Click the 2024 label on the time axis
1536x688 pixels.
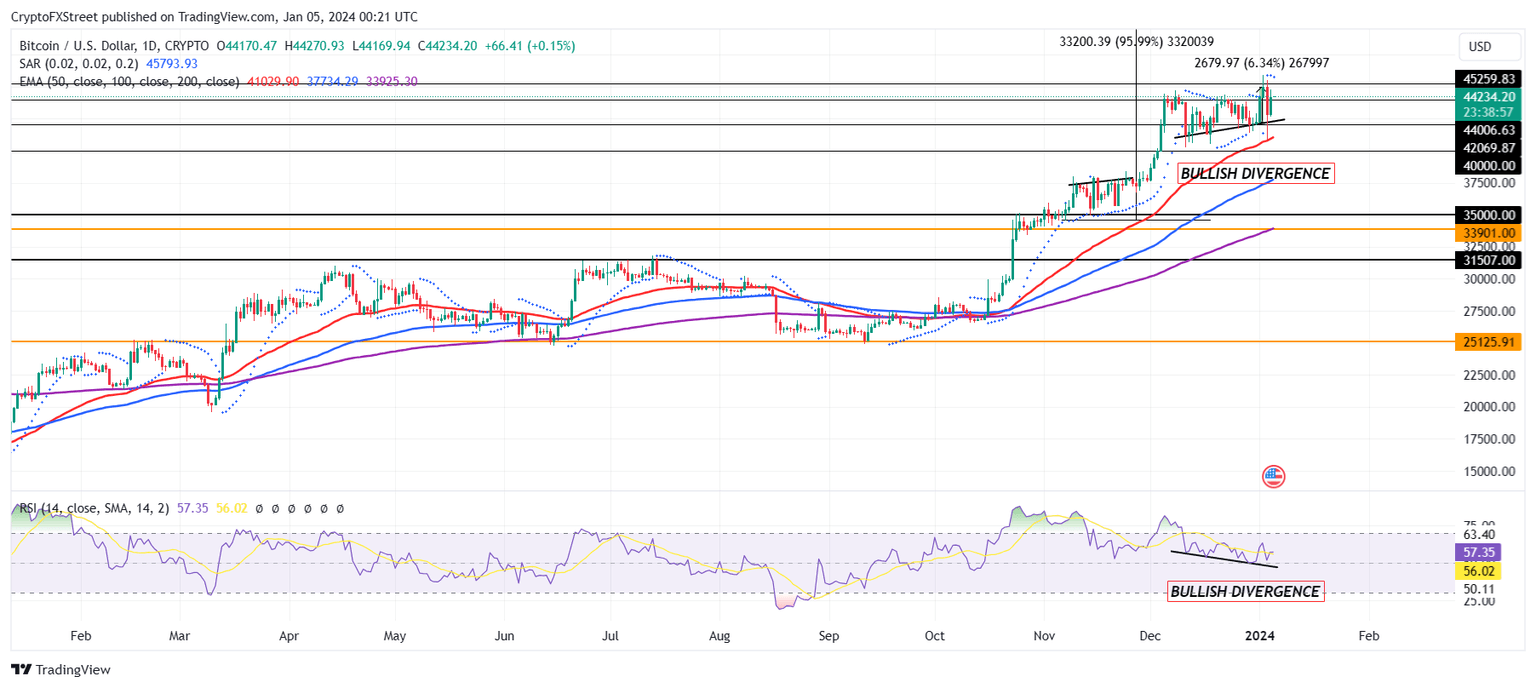[x=1260, y=635]
